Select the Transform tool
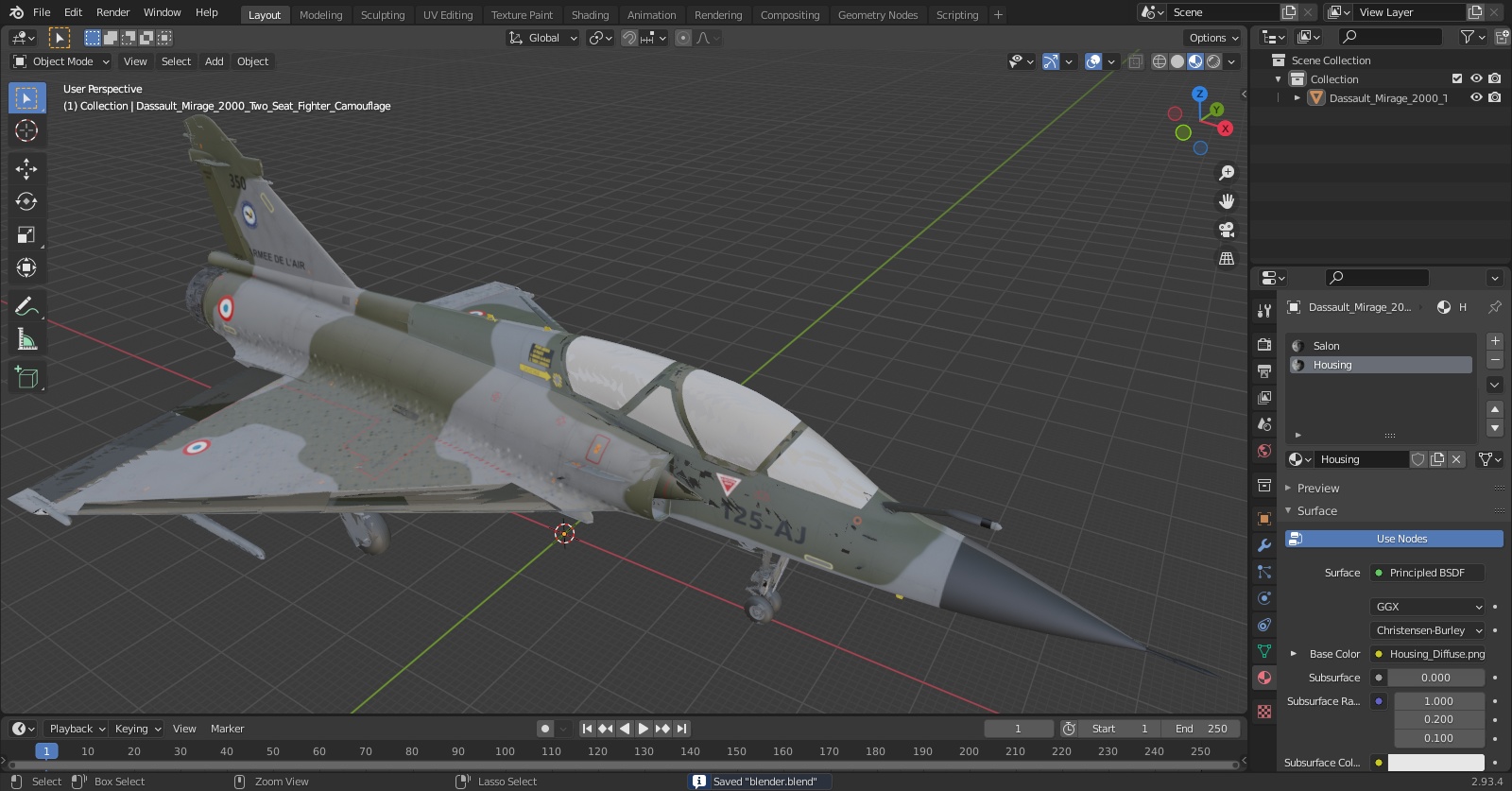 tap(26, 267)
